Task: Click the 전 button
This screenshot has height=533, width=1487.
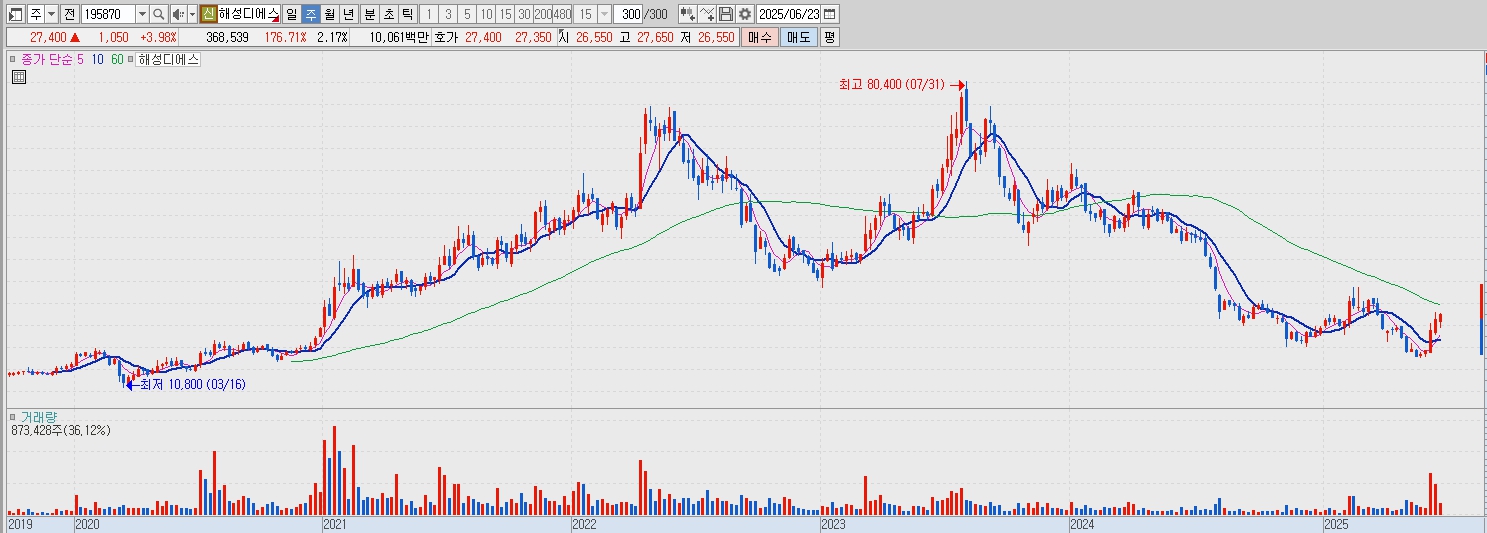Action: coord(69,14)
